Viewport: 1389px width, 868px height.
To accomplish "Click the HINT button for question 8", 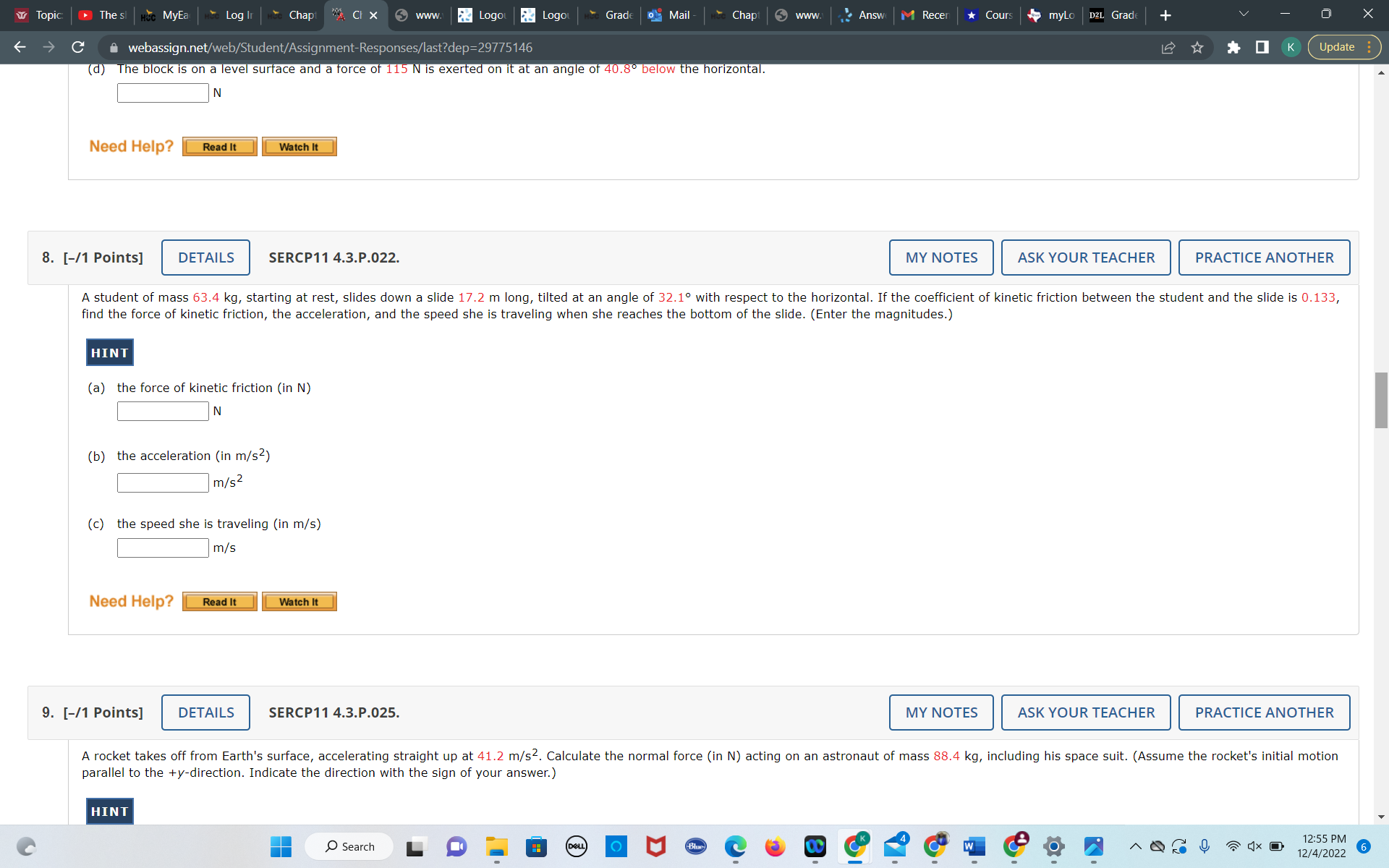I will 109,352.
